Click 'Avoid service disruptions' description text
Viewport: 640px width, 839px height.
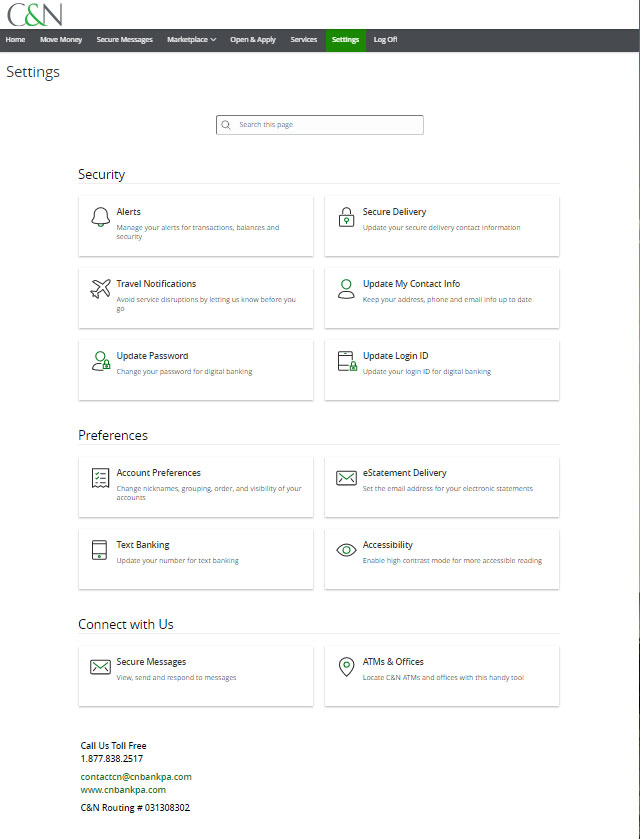206,304
